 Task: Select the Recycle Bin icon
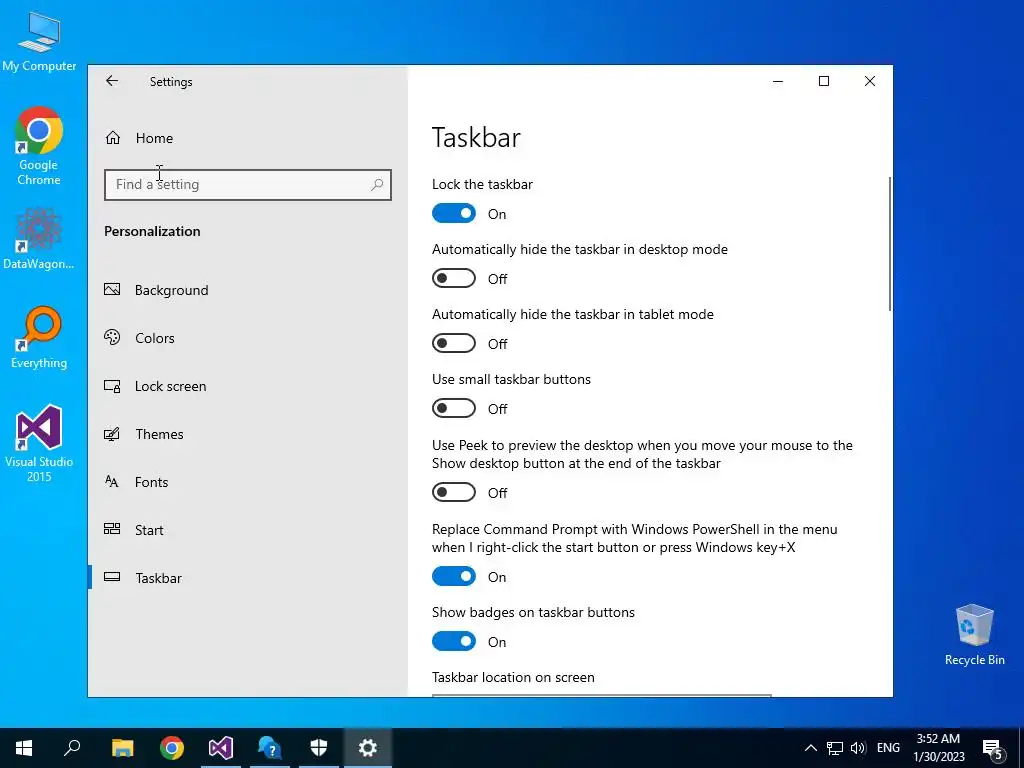[x=974, y=635]
